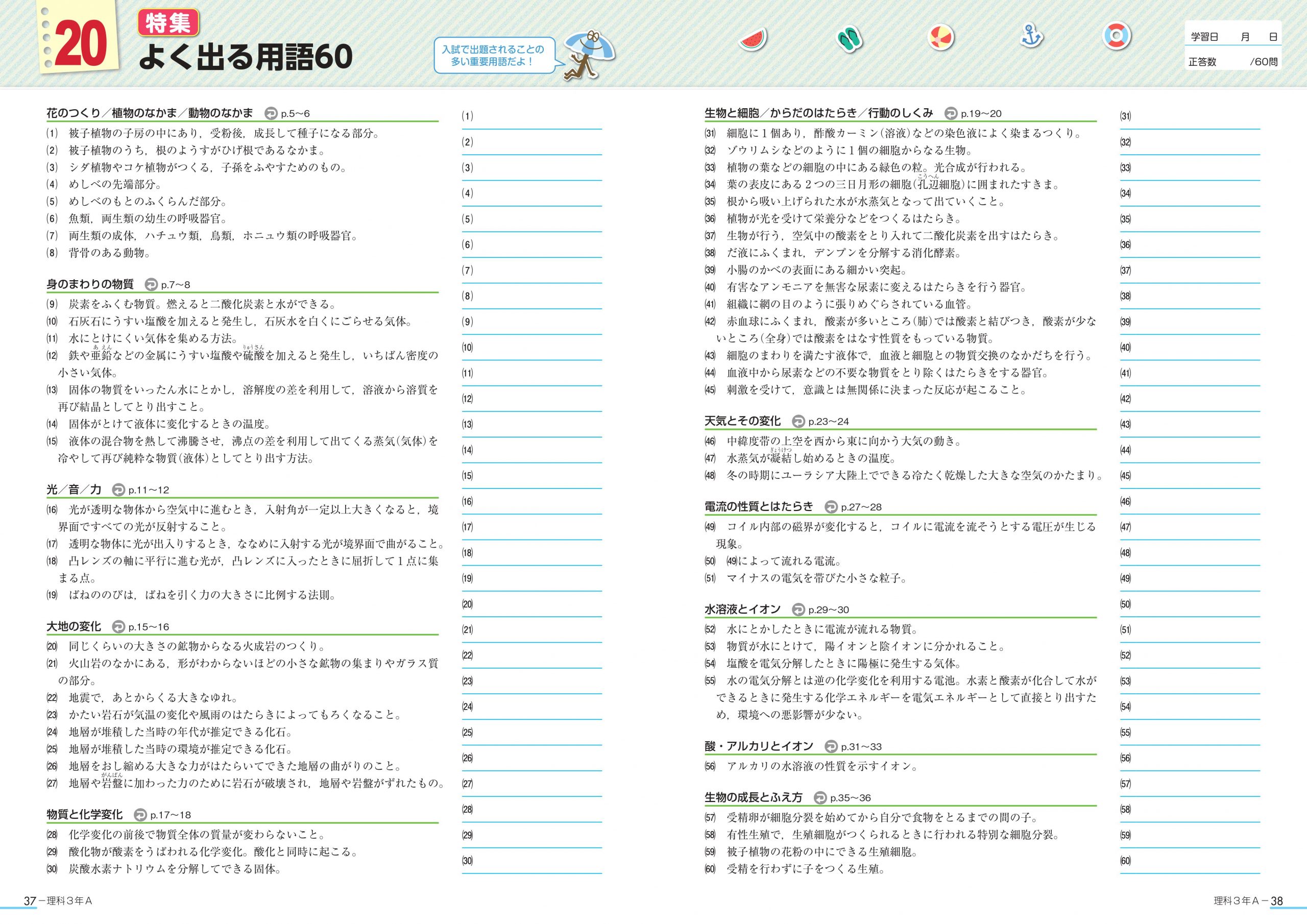Image resolution: width=1307 pixels, height=924 pixels.
Task: Click question (14) about 固体がとけて液体に変化するときの温度
Action: click(159, 424)
